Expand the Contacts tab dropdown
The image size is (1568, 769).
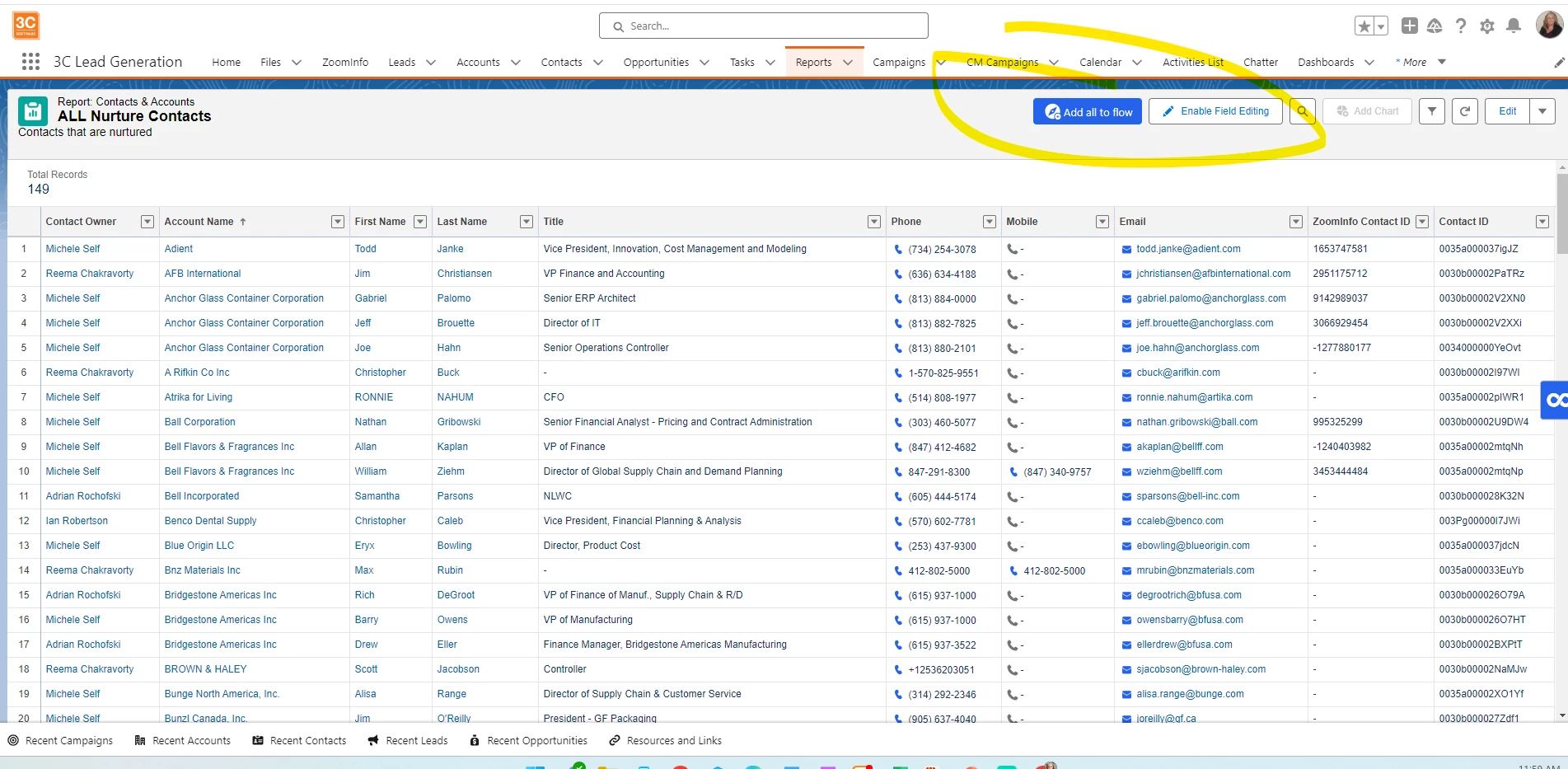point(598,63)
